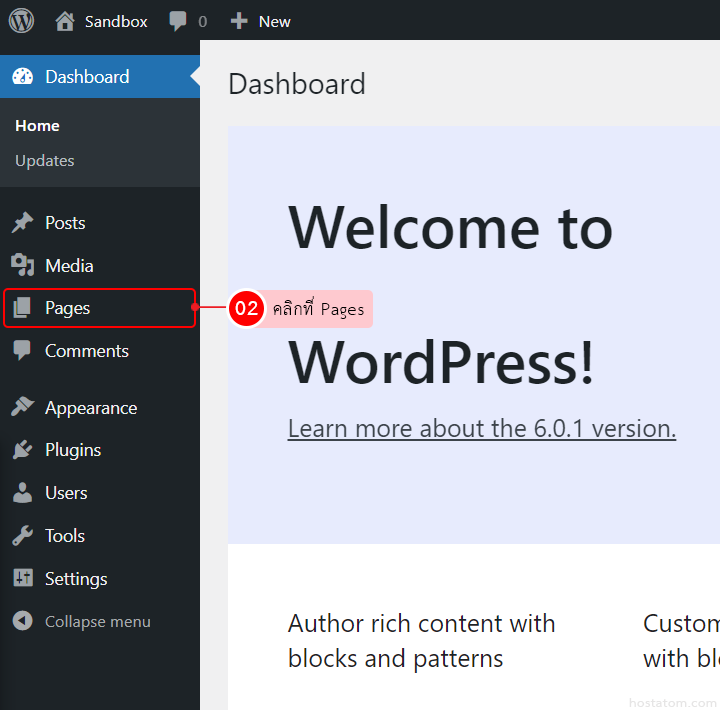Click the Appearance paintbrush icon
Screen dimensions: 720x710
[x=22, y=408]
